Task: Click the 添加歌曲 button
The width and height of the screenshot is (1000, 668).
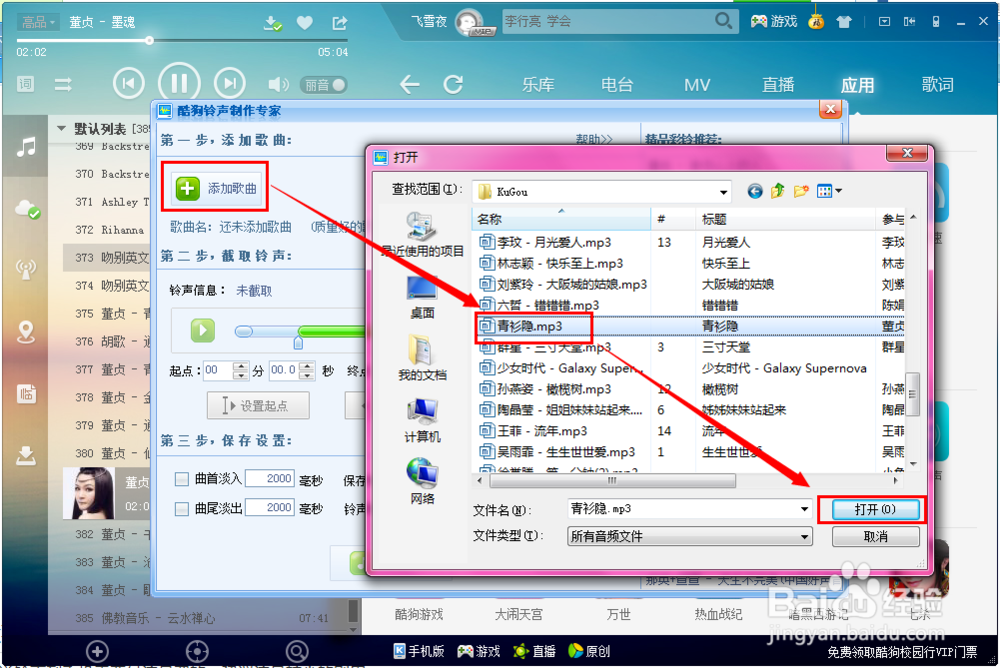Action: pyautogui.click(x=217, y=188)
